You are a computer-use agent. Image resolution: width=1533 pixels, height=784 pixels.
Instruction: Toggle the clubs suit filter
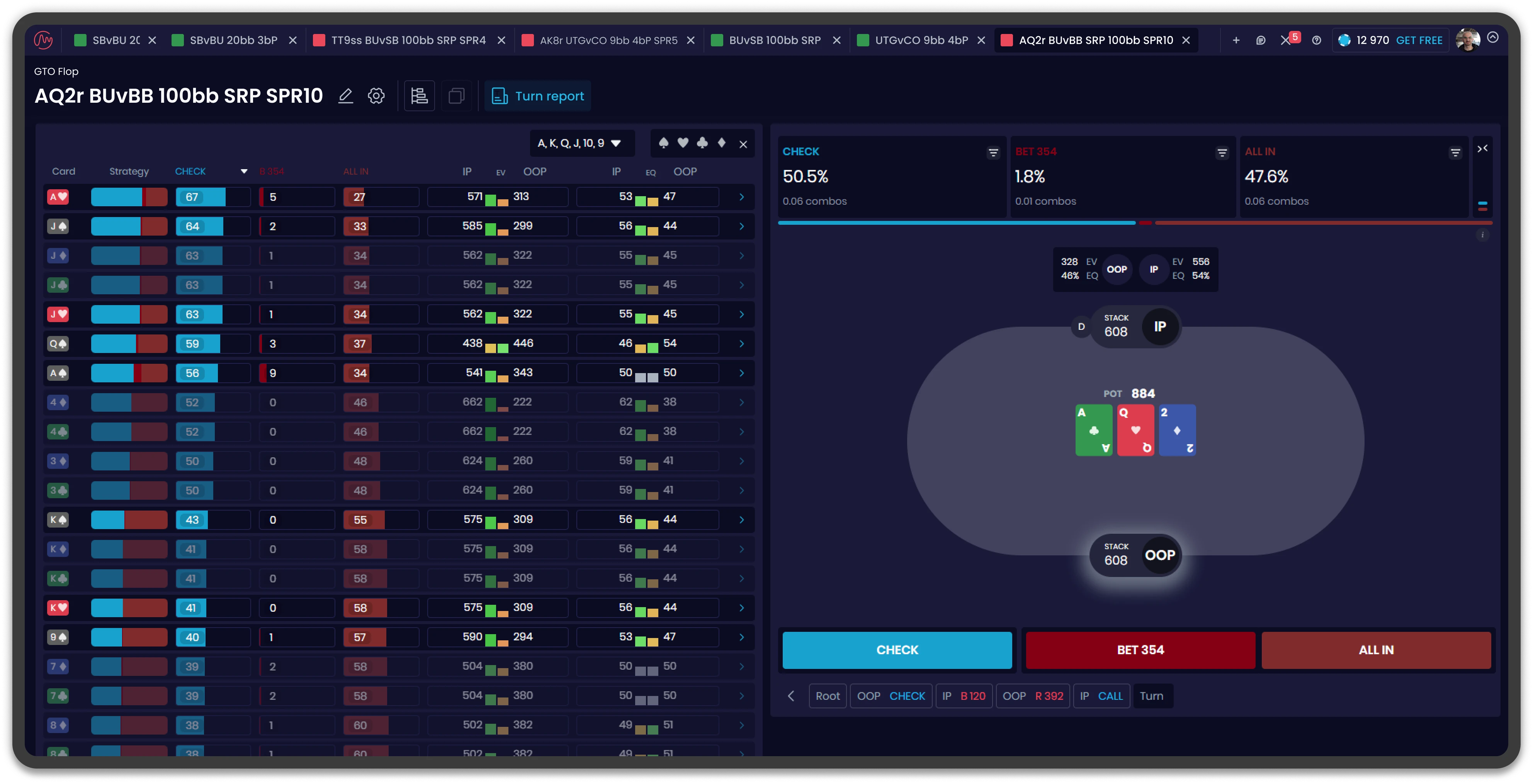tap(703, 143)
